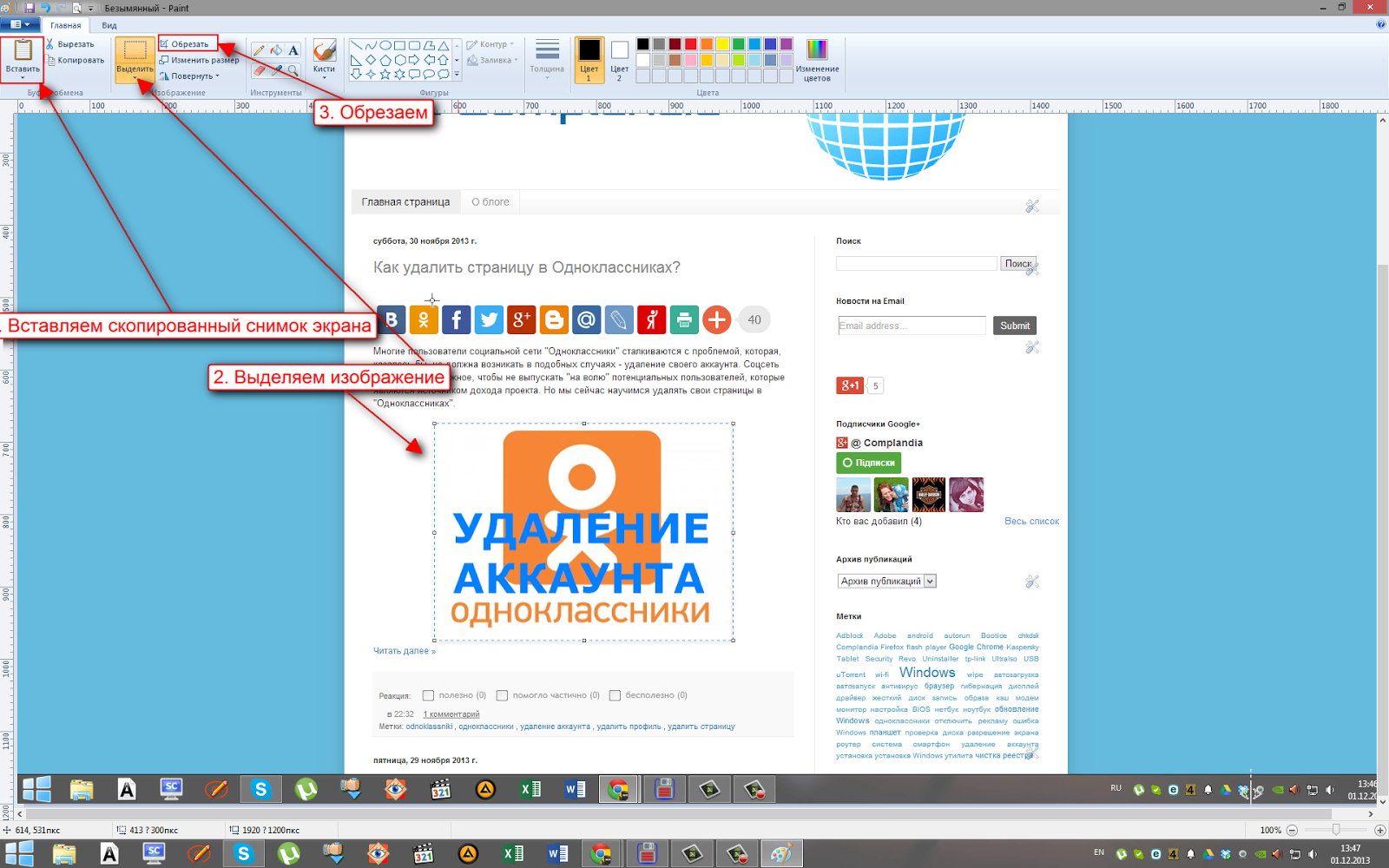Image resolution: width=1389 pixels, height=868 pixels.
Task: Choose the red palette swatch
Action: 690,44
